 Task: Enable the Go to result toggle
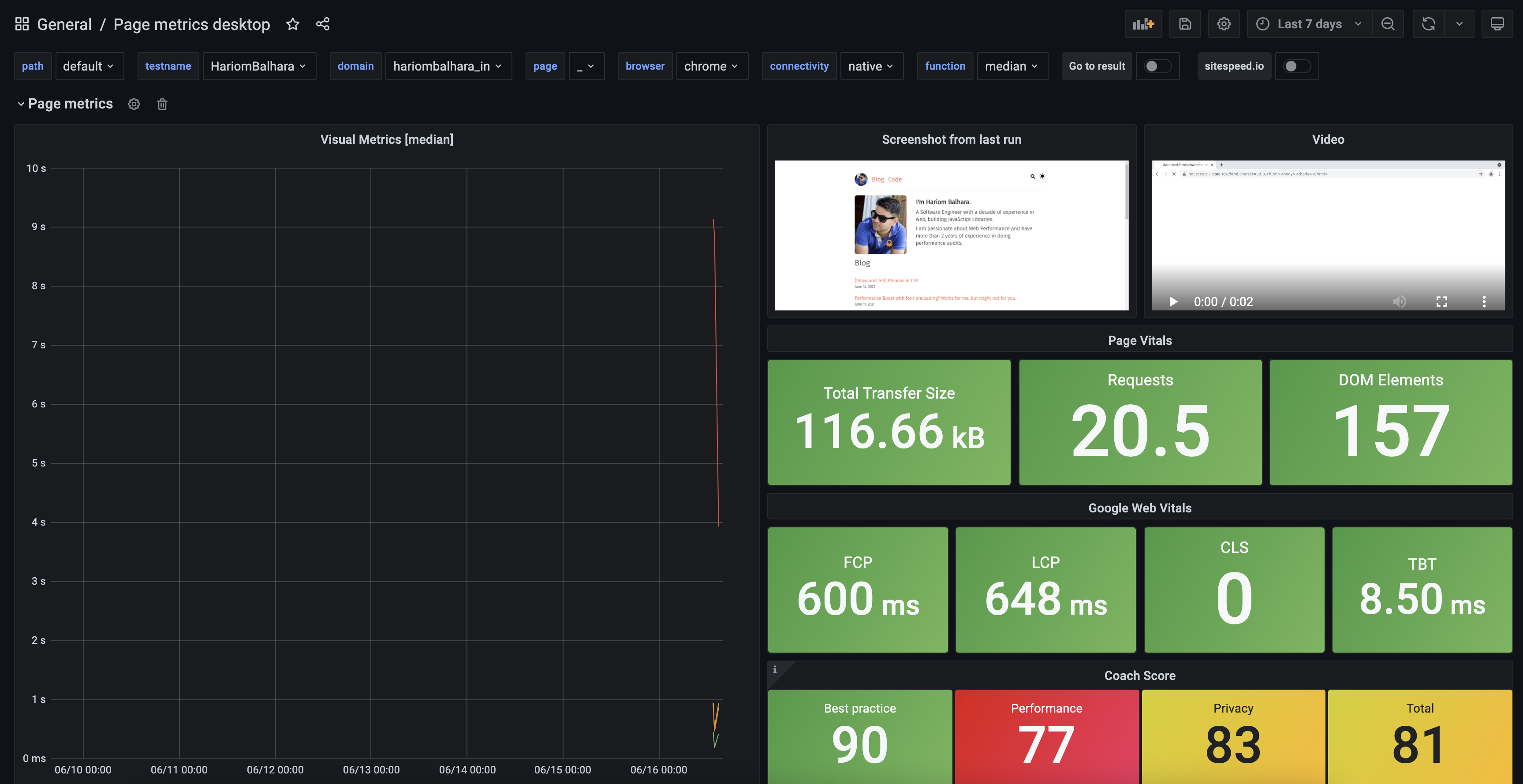[x=1157, y=66]
